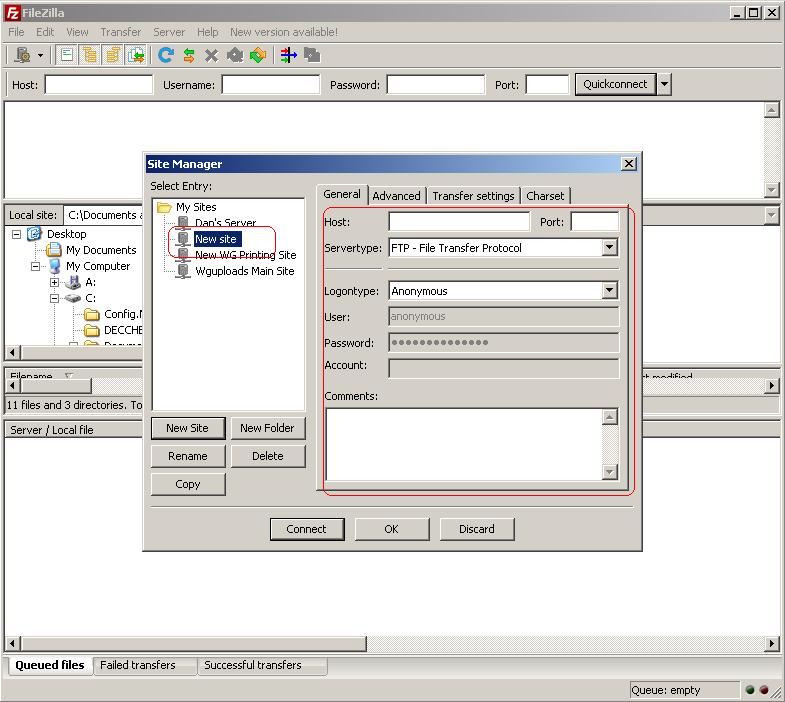The width and height of the screenshot is (785, 702).
Task: Click the Process Queue arrows icon
Action: 189,55
